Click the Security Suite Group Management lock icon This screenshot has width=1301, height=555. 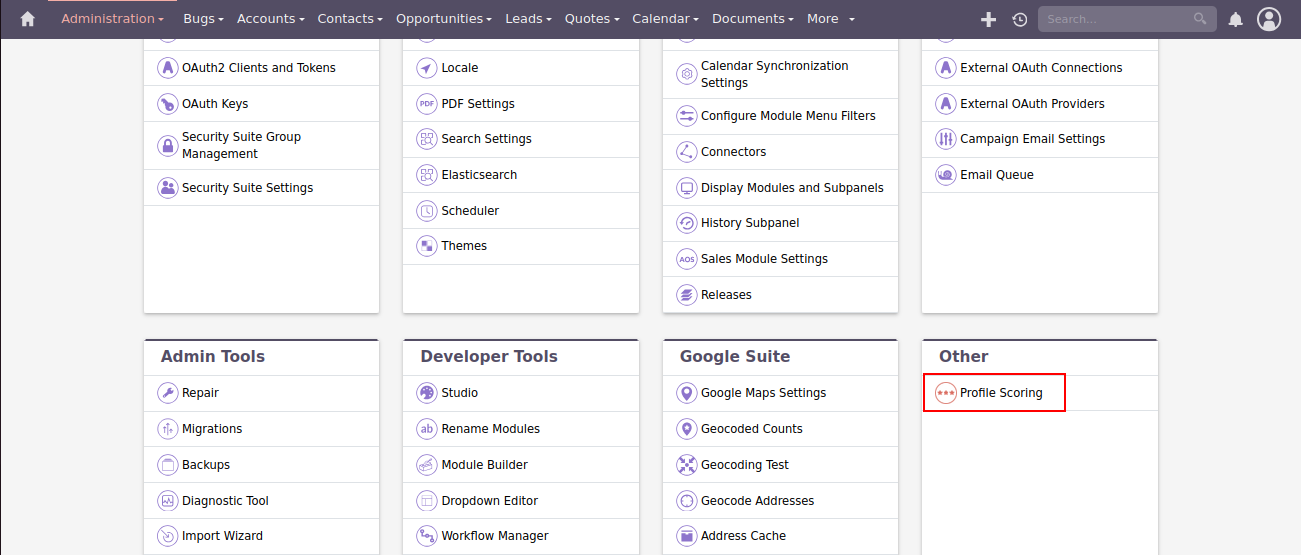click(167, 146)
